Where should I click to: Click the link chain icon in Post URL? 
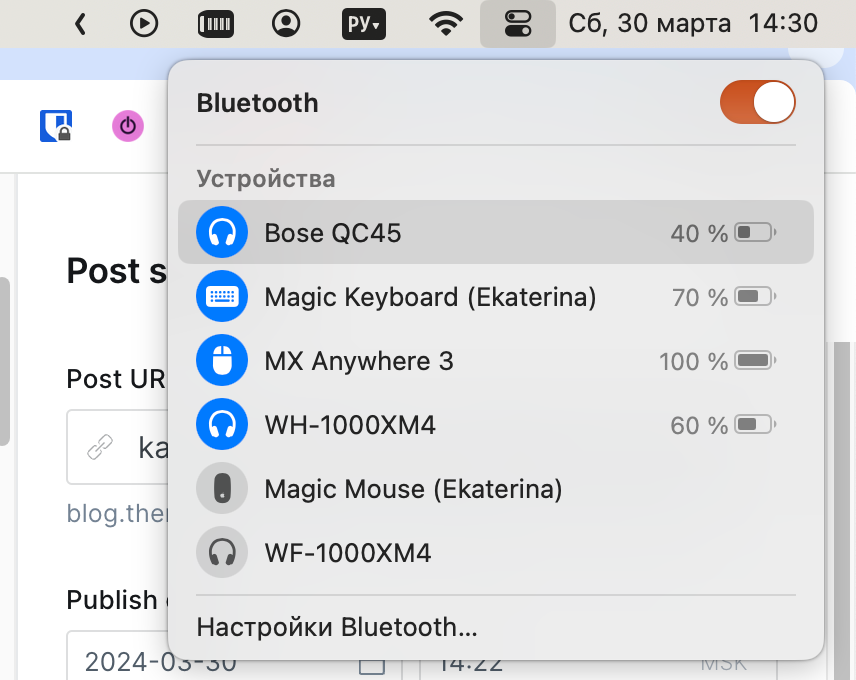point(100,448)
